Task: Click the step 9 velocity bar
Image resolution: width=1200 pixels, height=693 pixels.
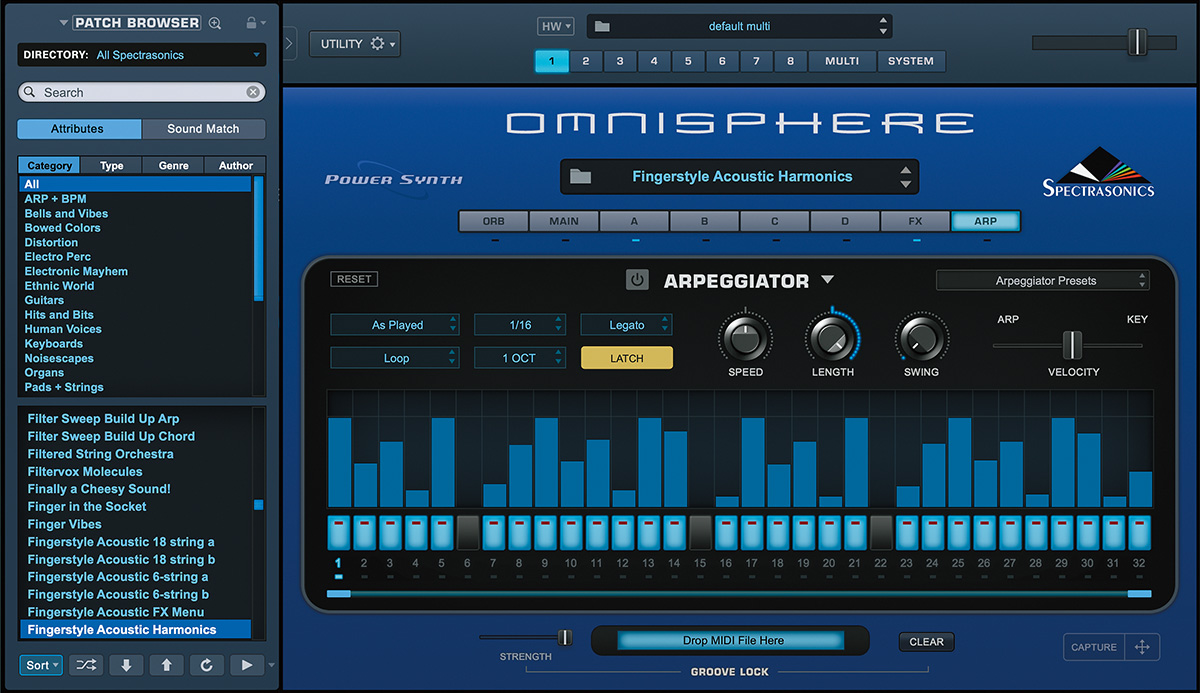Action: [x=545, y=462]
